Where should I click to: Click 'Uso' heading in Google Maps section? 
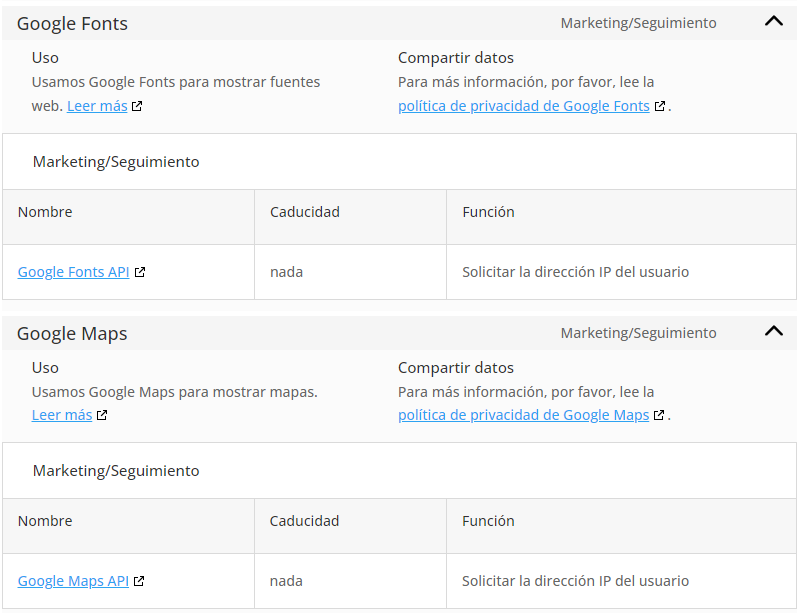pyautogui.click(x=45, y=368)
